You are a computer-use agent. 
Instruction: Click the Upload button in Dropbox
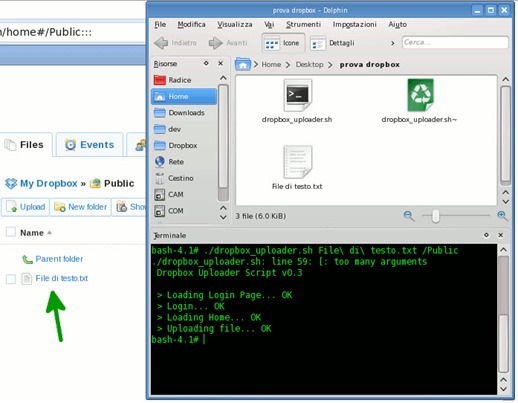[x=26, y=207]
